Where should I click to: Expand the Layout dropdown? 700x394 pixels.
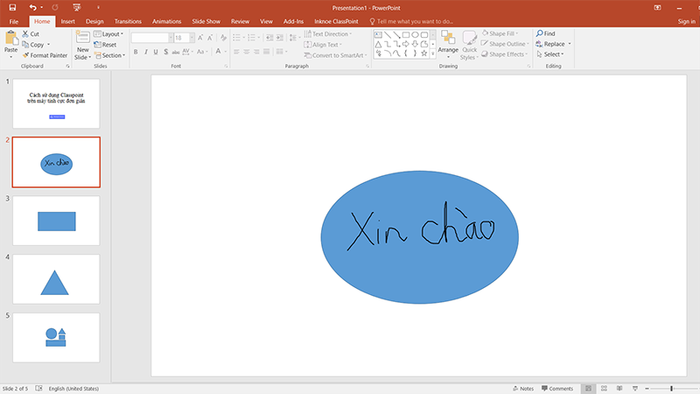pyautogui.click(x=109, y=34)
